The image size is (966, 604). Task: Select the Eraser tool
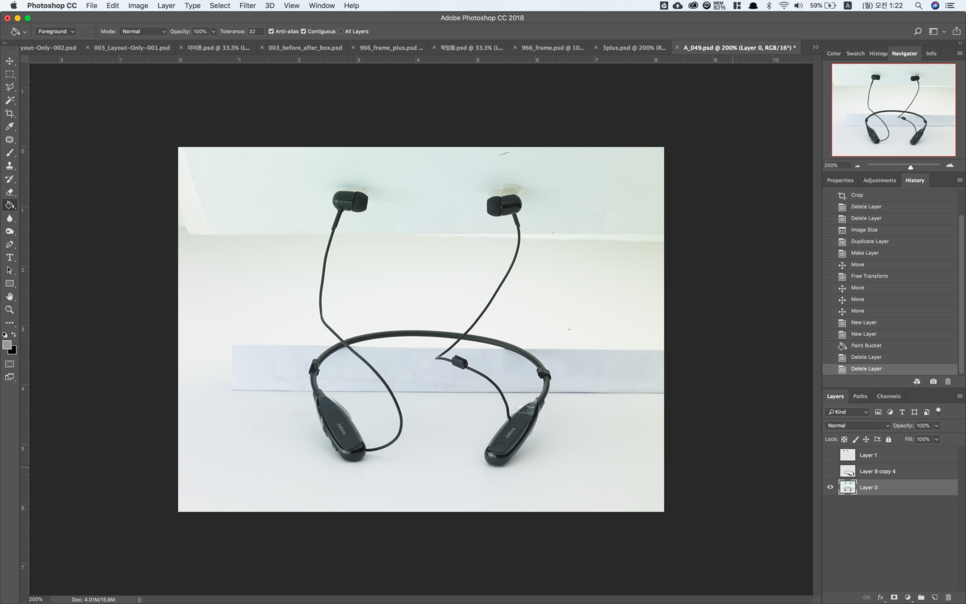(9, 192)
